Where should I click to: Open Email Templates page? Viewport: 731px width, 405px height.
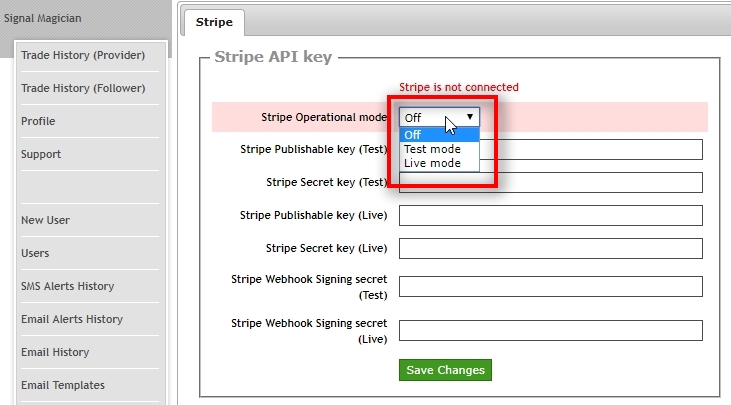click(x=63, y=385)
